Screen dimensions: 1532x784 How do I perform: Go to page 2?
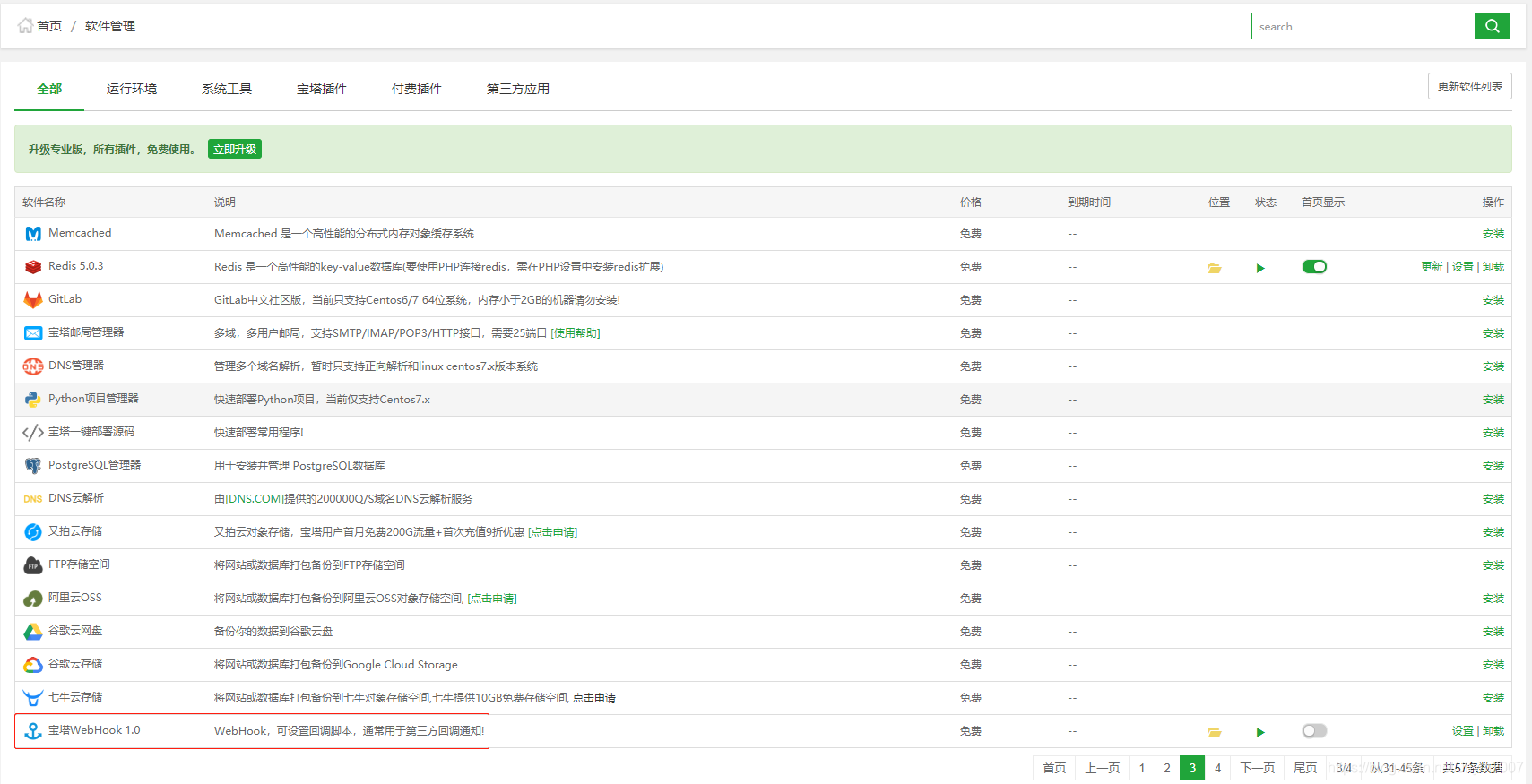1167,768
